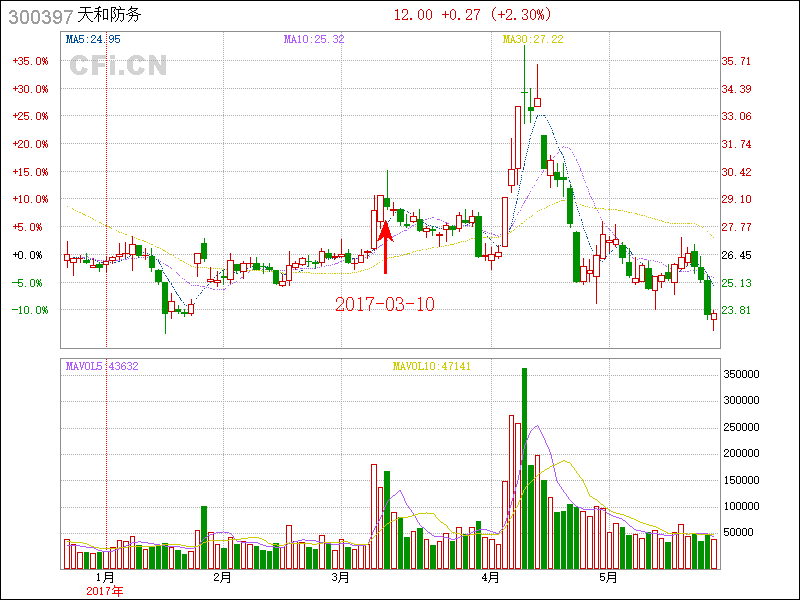The width and height of the screenshot is (800, 600).
Task: Click the MAVOL10:47141 volume label
Action: coord(431,367)
